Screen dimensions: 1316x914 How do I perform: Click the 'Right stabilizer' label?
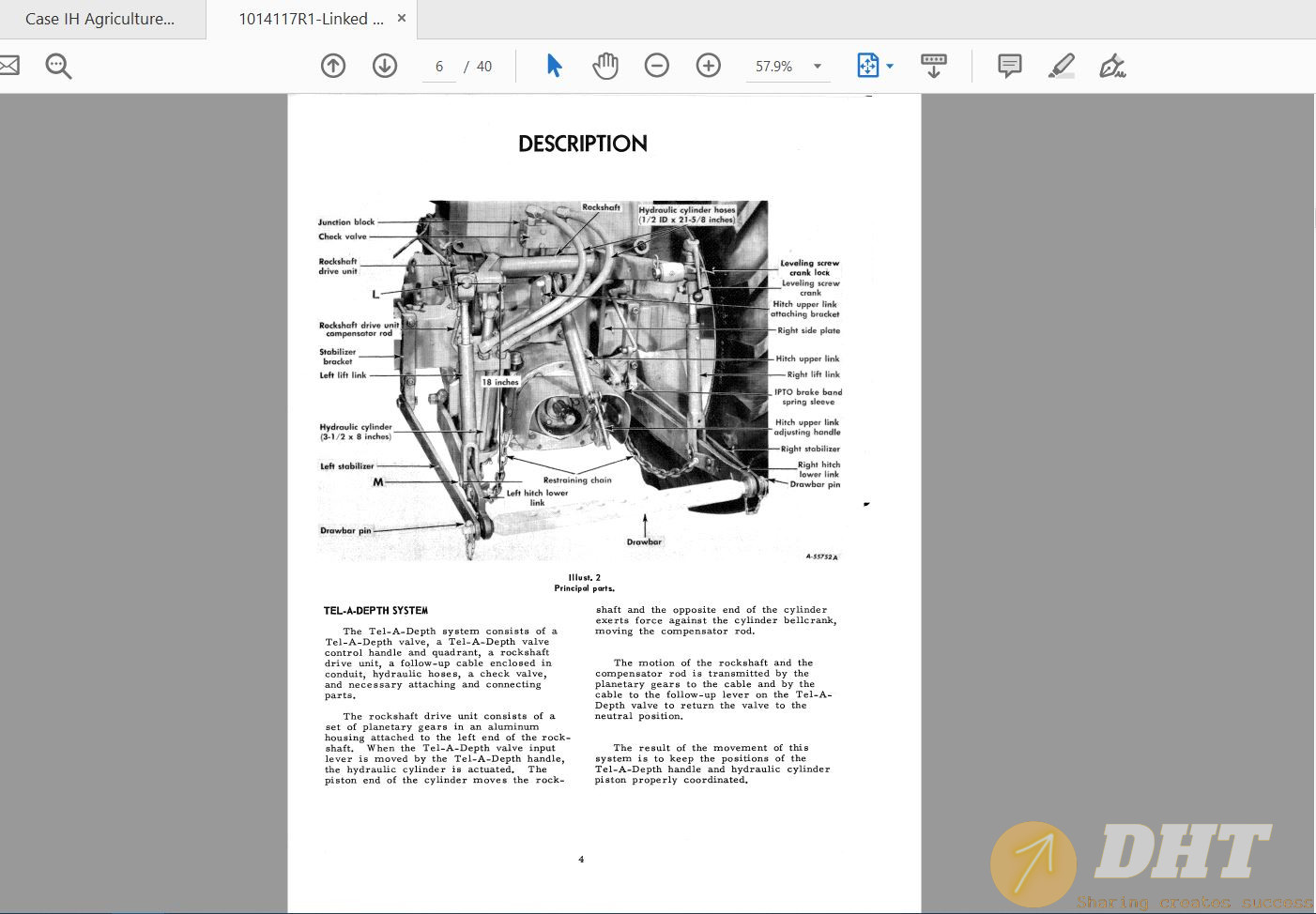[x=811, y=449]
